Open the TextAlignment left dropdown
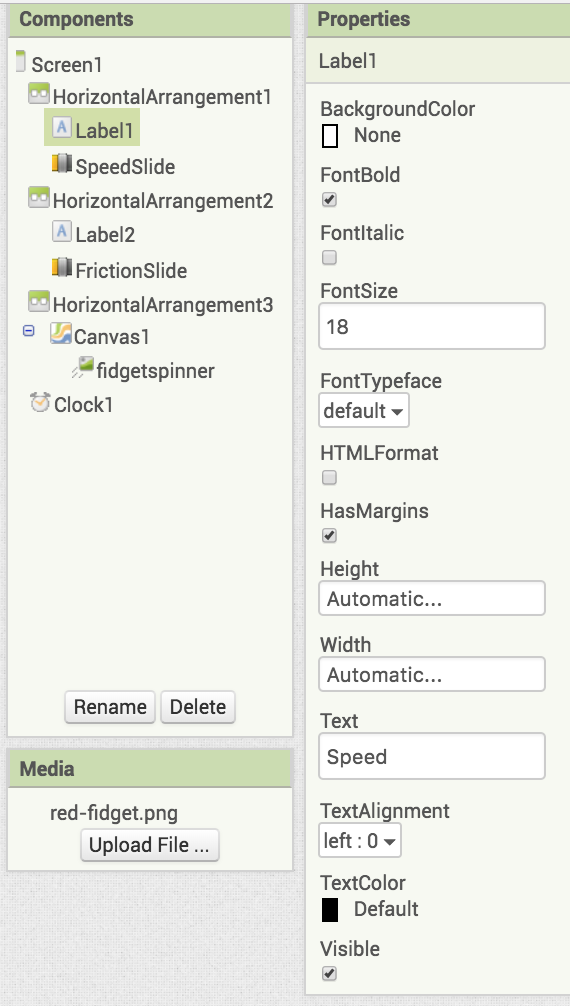This screenshot has width=570, height=1006. [x=360, y=840]
